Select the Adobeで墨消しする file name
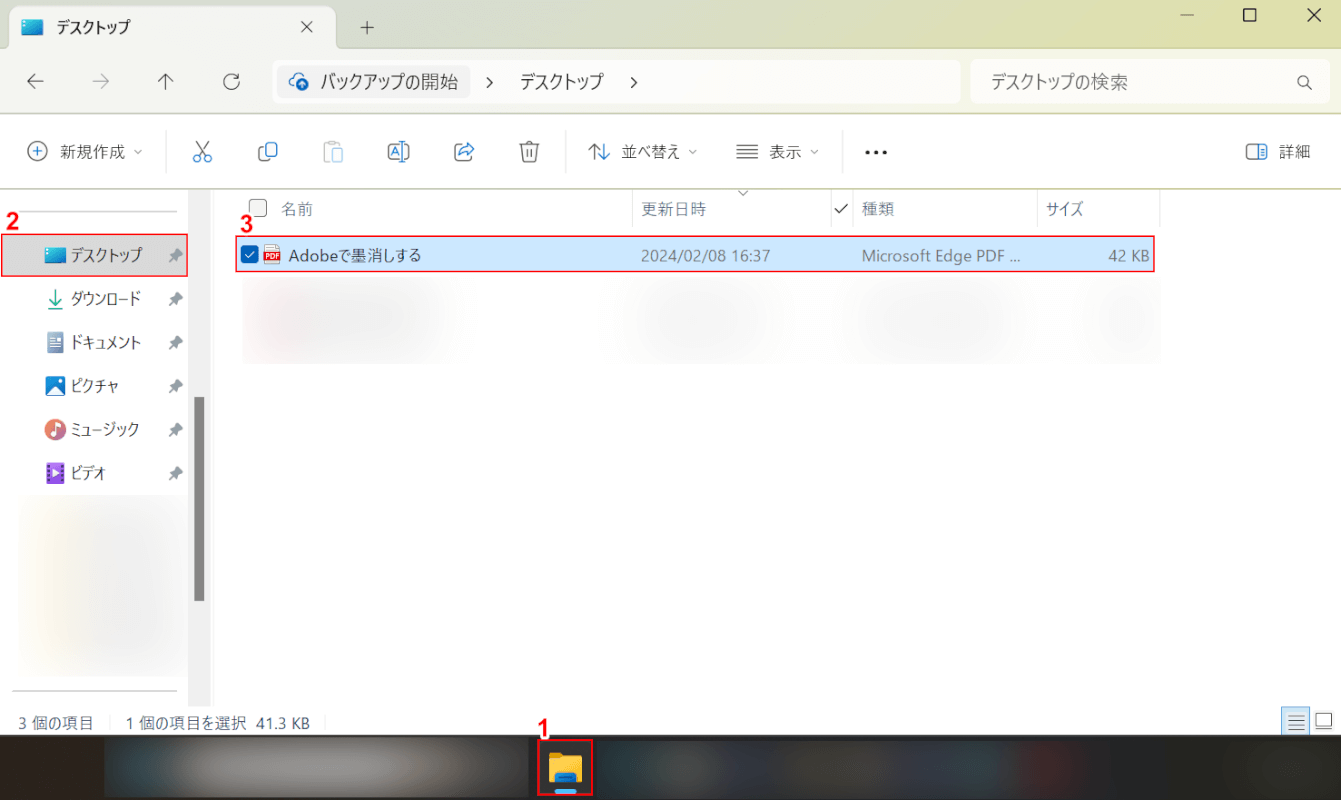The image size is (1341, 800). [x=355, y=255]
